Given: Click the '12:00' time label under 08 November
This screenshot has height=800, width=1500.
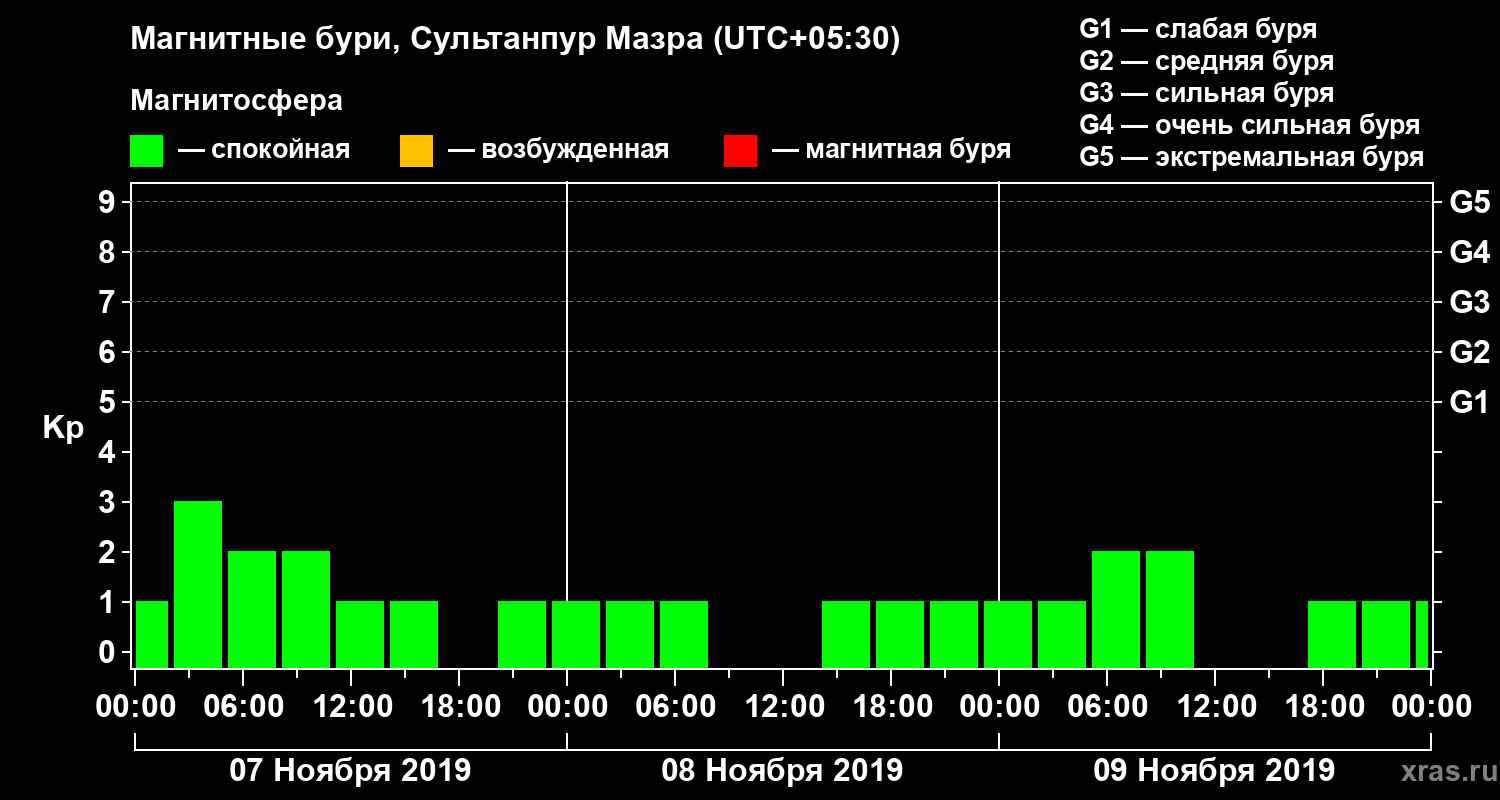Looking at the screenshot, I should 783,707.
